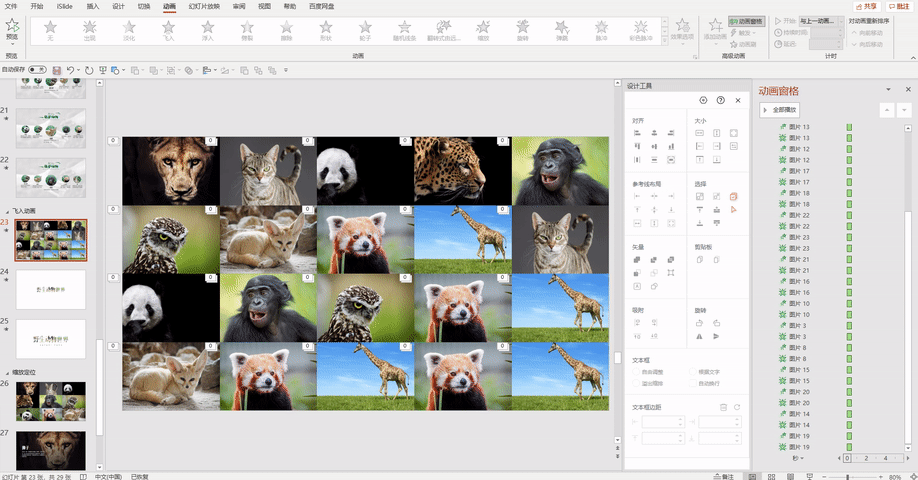Open the 幻灯片放映 (Slide Show) tab

point(203,6)
